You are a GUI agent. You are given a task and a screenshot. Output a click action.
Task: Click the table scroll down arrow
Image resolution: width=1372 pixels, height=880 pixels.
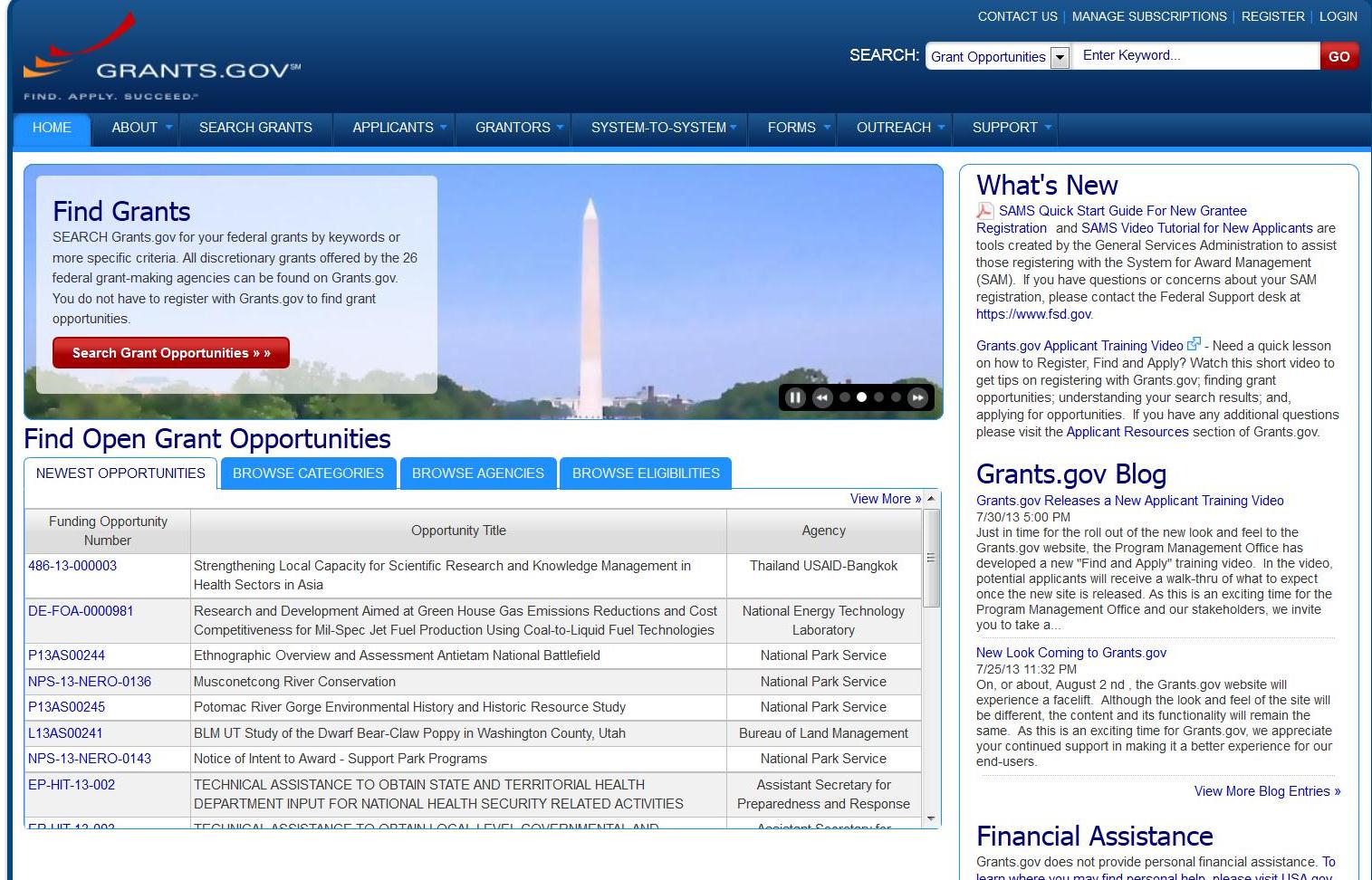pos(931,818)
